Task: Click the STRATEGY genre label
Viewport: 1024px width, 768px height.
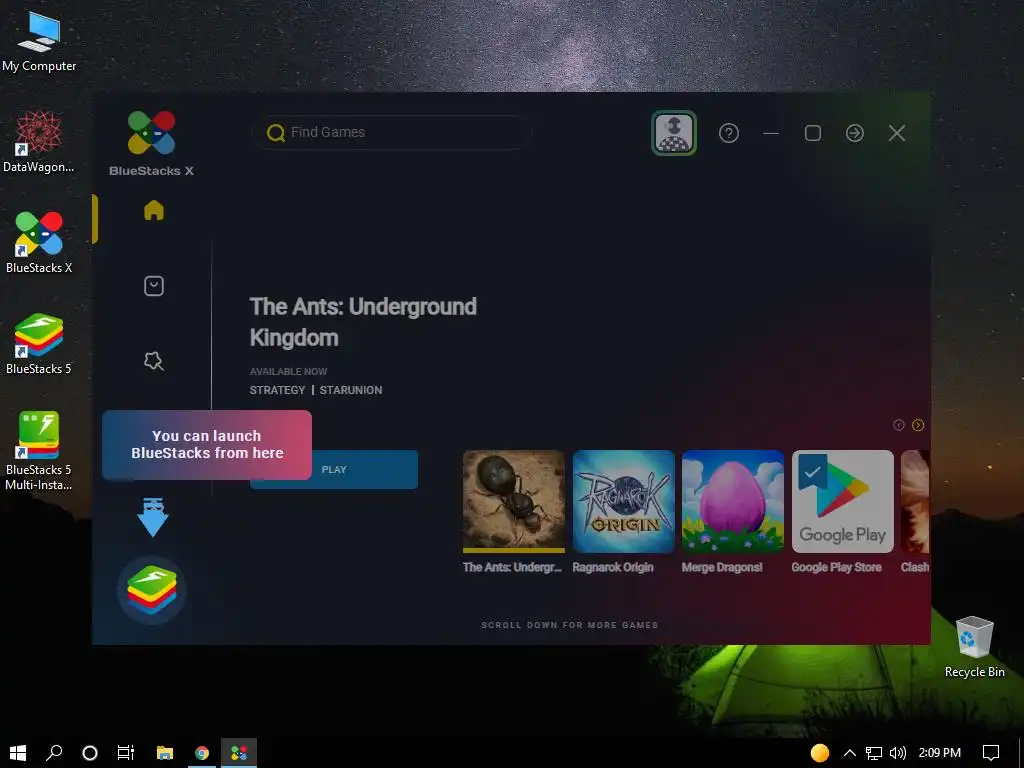Action: tap(278, 390)
